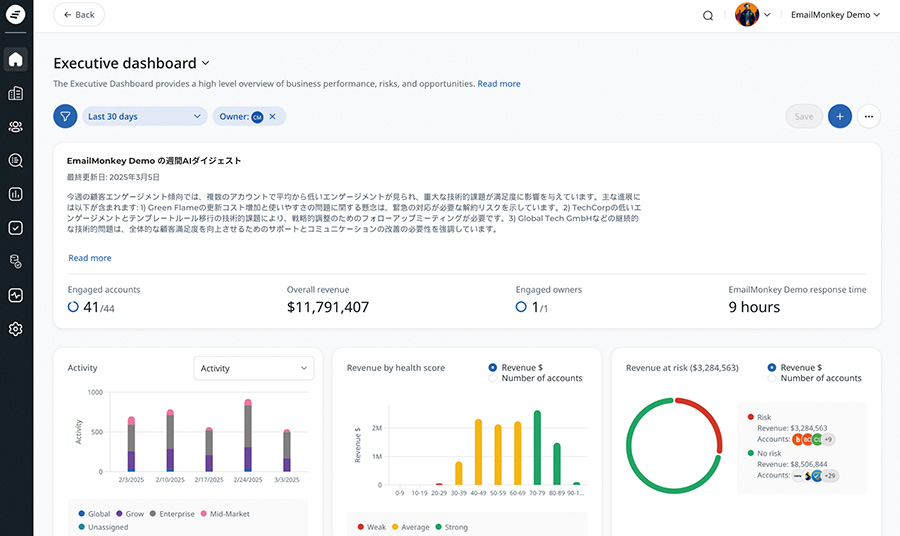The width and height of the screenshot is (900, 536).
Task: Open the companies building icon in sidebar
Action: click(15, 93)
